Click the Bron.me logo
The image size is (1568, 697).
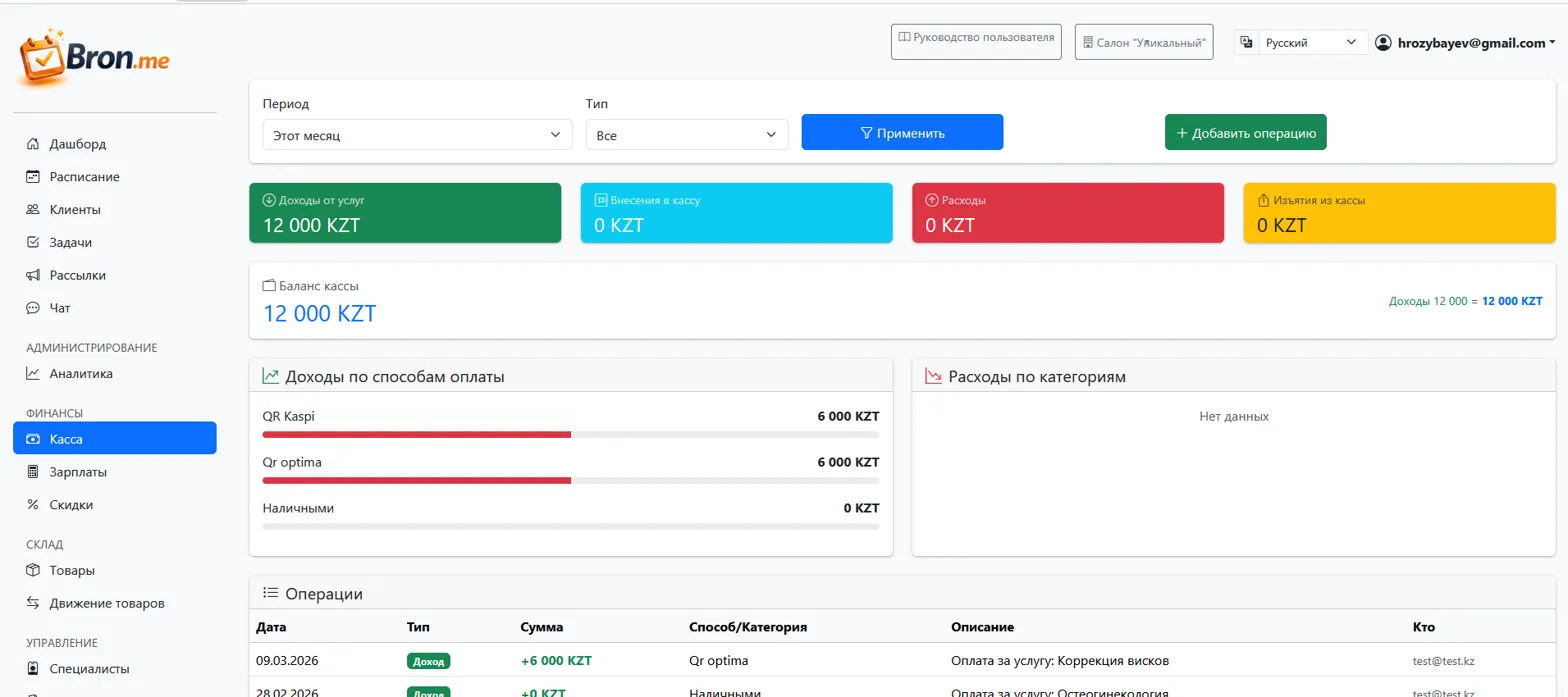click(x=95, y=58)
